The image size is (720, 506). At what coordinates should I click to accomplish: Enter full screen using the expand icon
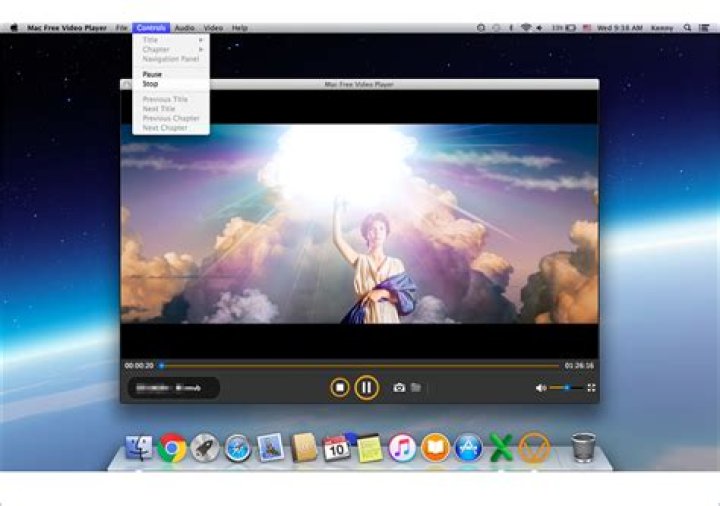pos(591,388)
